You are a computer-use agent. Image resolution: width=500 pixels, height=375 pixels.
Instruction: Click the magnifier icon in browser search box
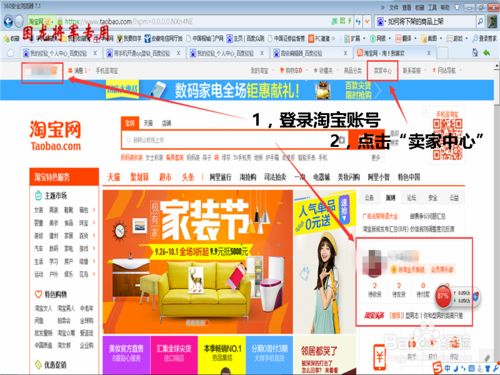[480, 22]
